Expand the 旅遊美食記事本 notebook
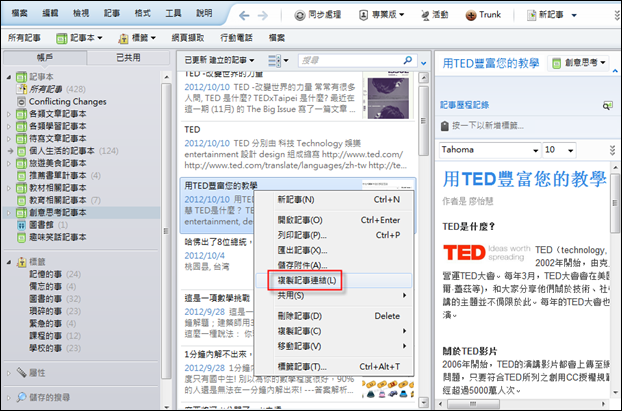The height and width of the screenshot is (411, 622). pyautogui.click(x=9, y=163)
